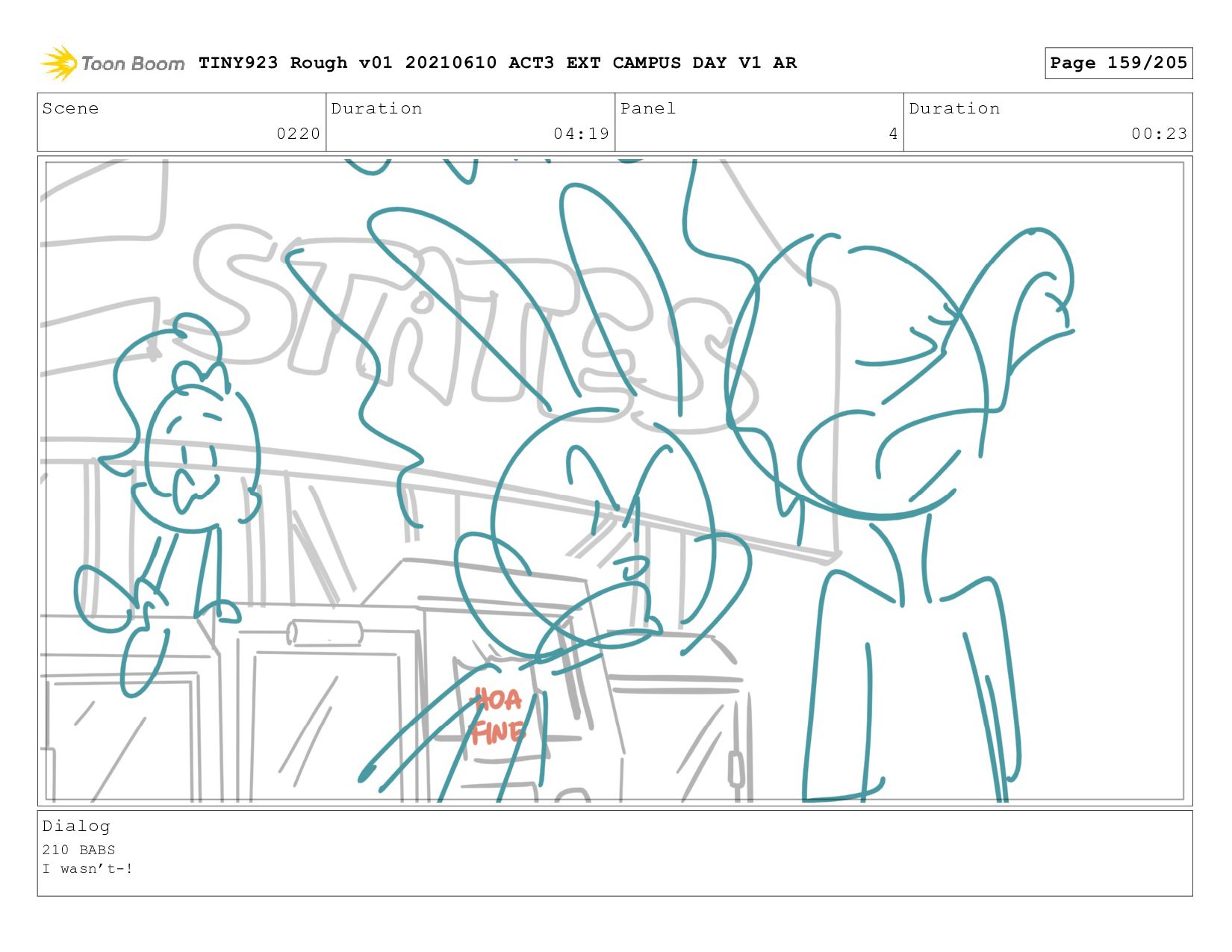Click the panel duration value 00:23
The image size is (1232, 952).
1159,134
